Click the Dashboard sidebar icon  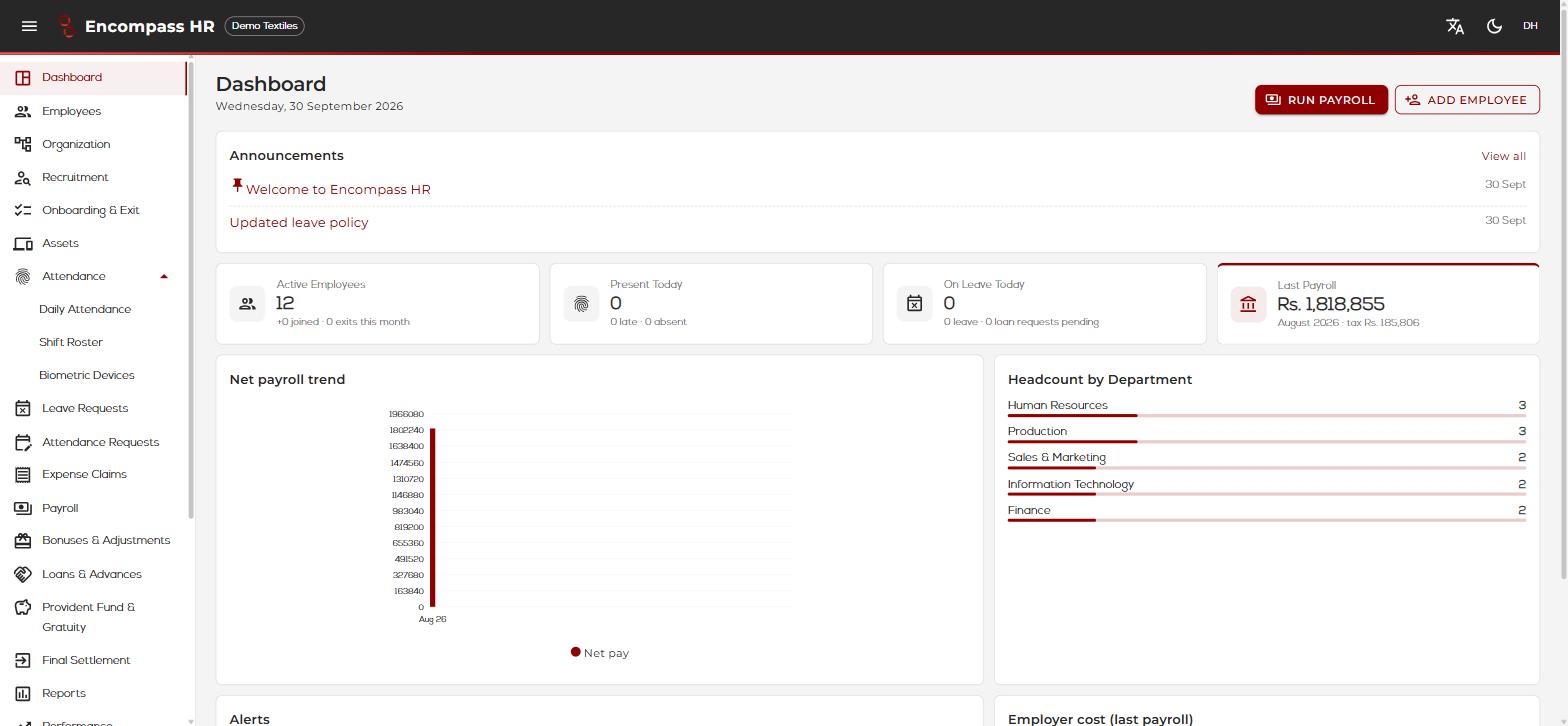pos(23,78)
